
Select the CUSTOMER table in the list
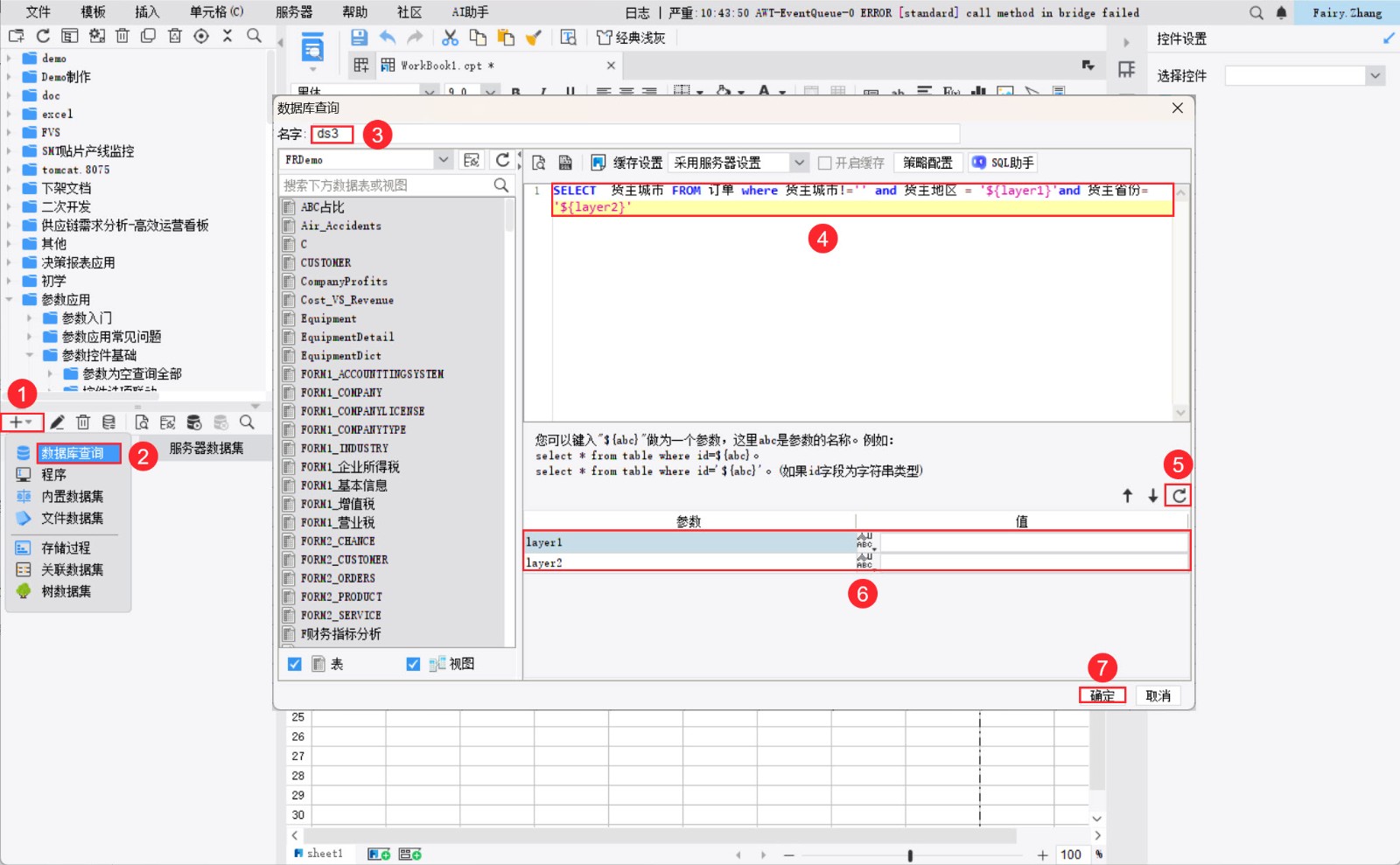tap(325, 262)
